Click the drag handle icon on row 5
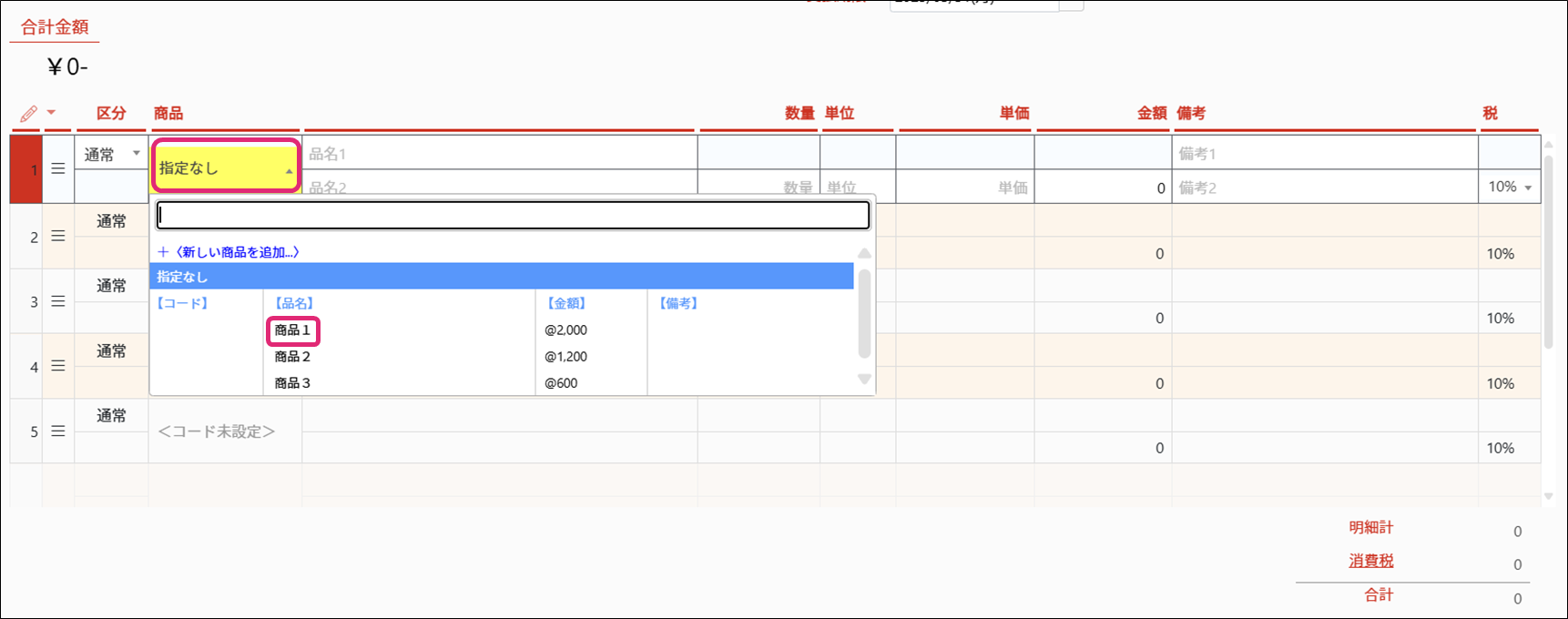 pos(58,431)
